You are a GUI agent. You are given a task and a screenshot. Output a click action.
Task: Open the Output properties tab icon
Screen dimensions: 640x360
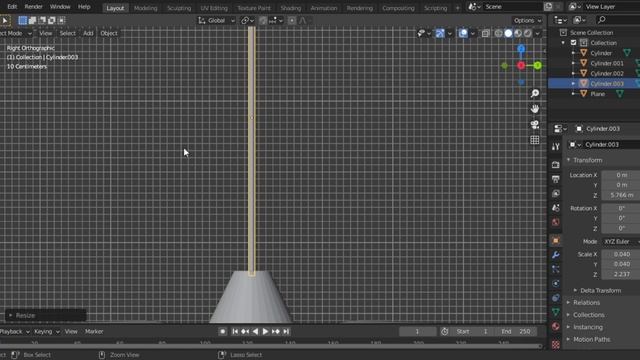(x=556, y=179)
